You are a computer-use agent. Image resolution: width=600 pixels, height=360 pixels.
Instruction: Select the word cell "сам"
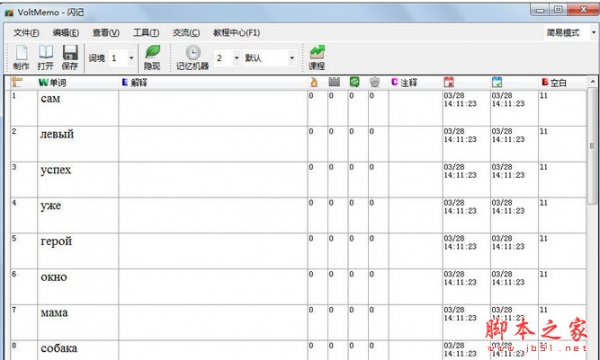coord(78,108)
